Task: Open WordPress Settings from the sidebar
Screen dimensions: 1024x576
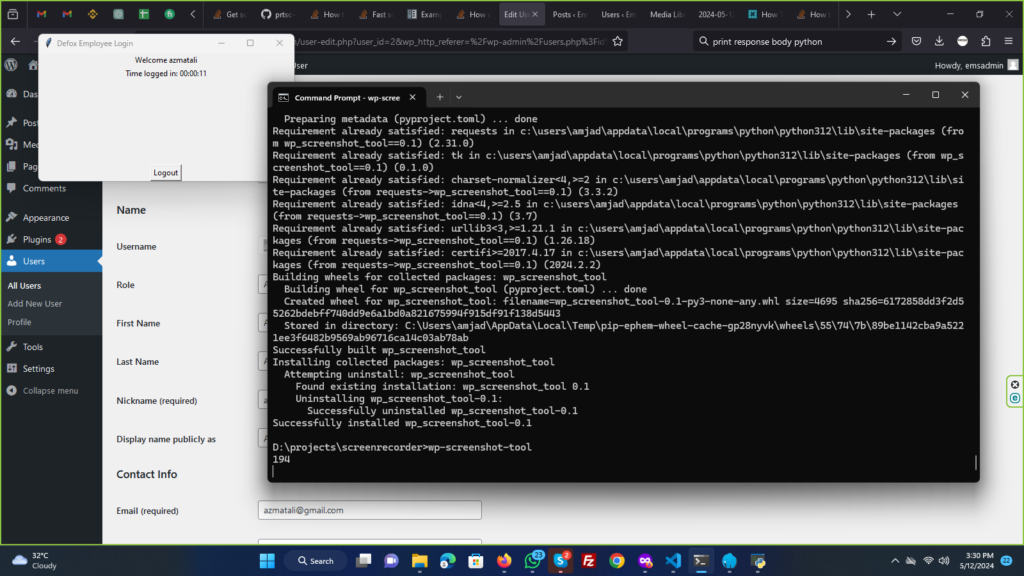Action: [x=38, y=369]
